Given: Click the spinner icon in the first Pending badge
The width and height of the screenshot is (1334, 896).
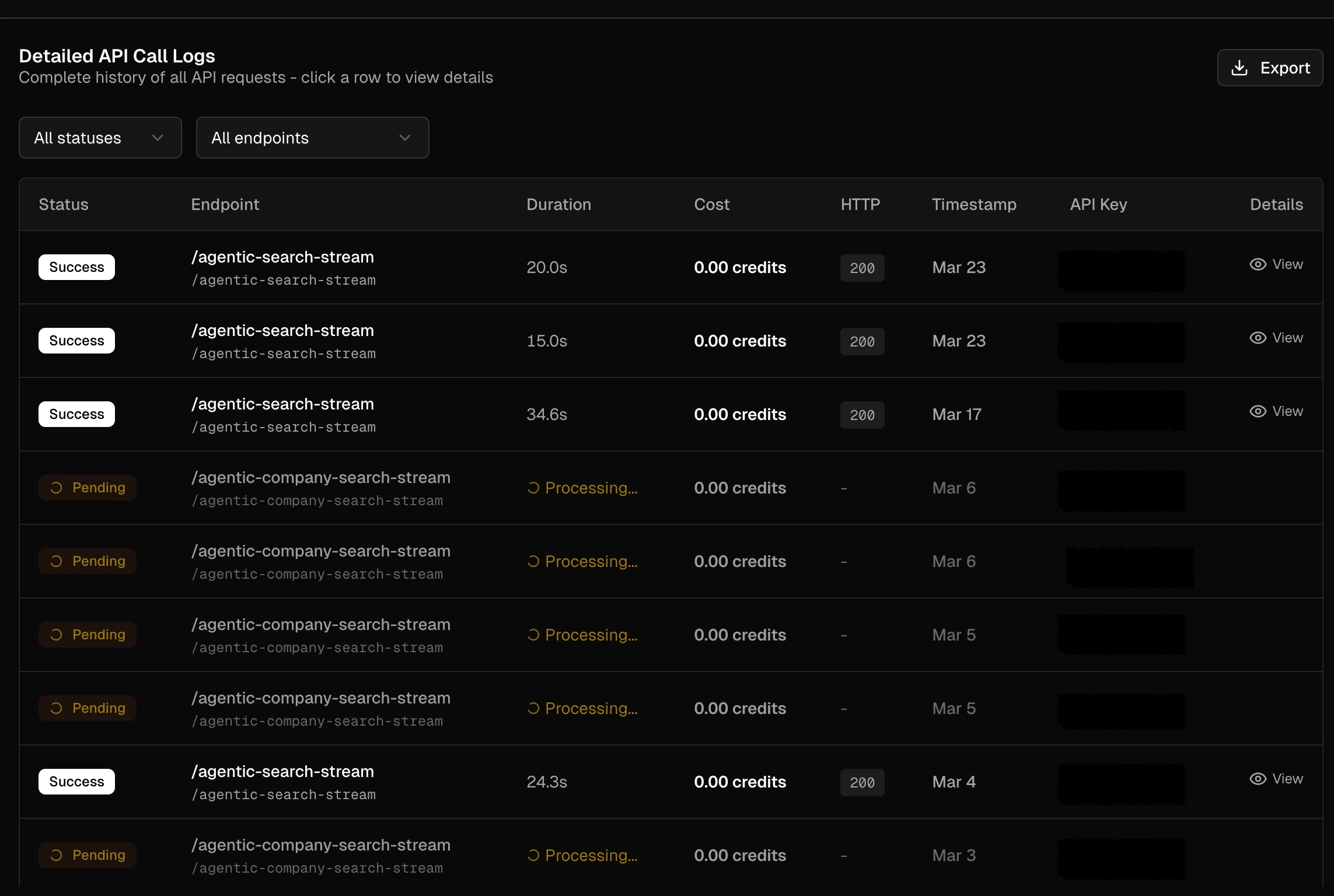Looking at the screenshot, I should (x=56, y=488).
